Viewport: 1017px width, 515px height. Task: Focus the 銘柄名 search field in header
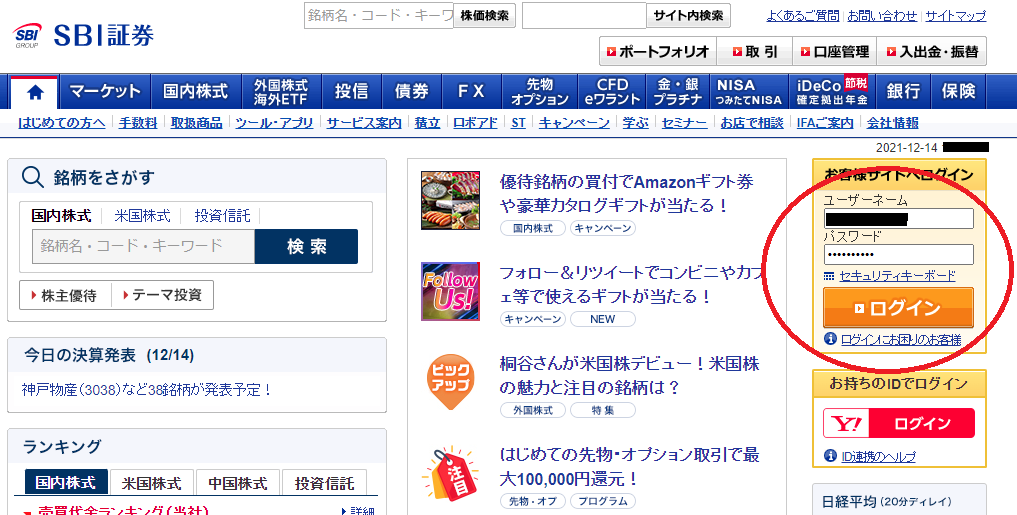(379, 16)
